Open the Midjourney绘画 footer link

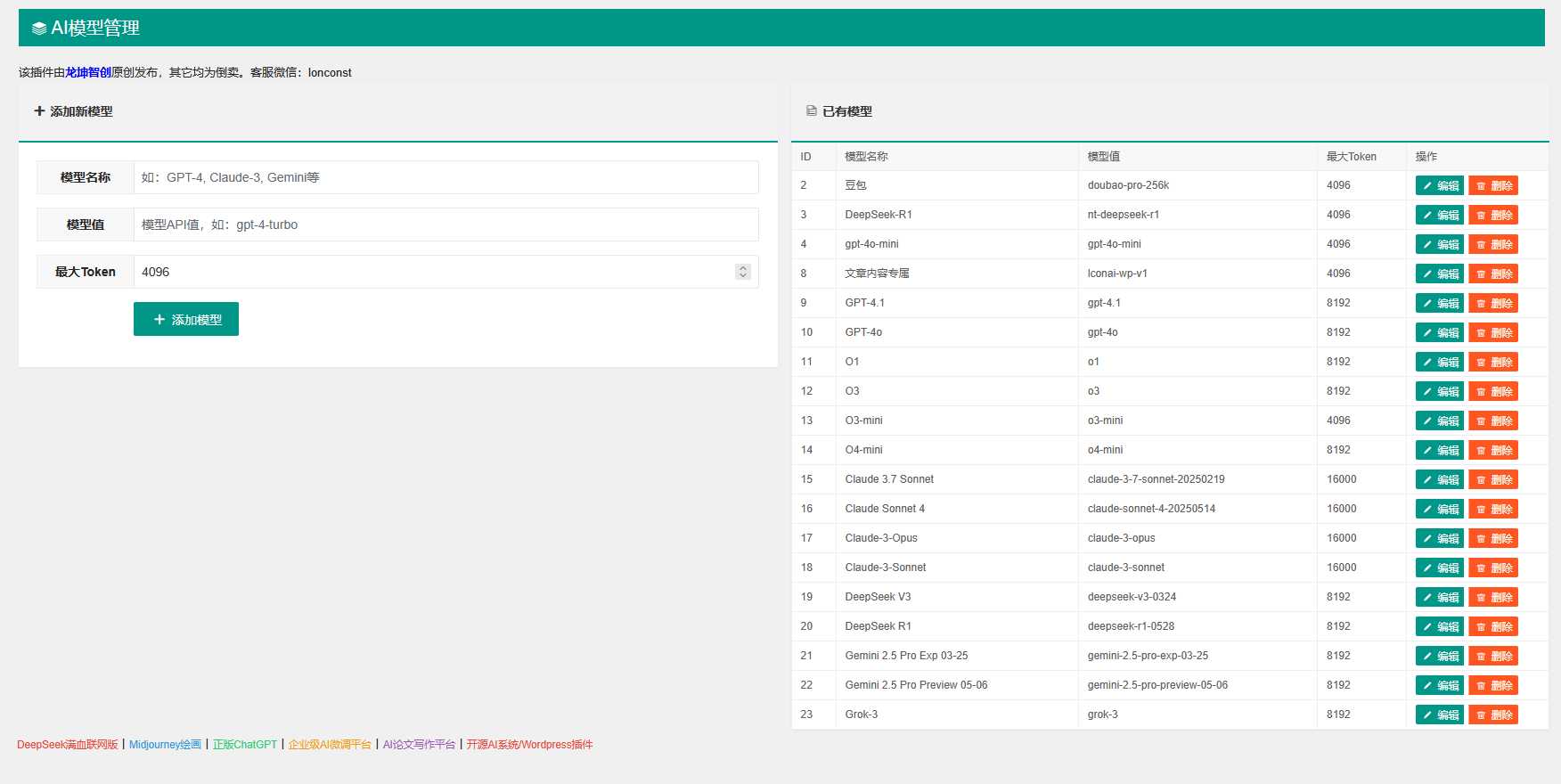tap(166, 745)
